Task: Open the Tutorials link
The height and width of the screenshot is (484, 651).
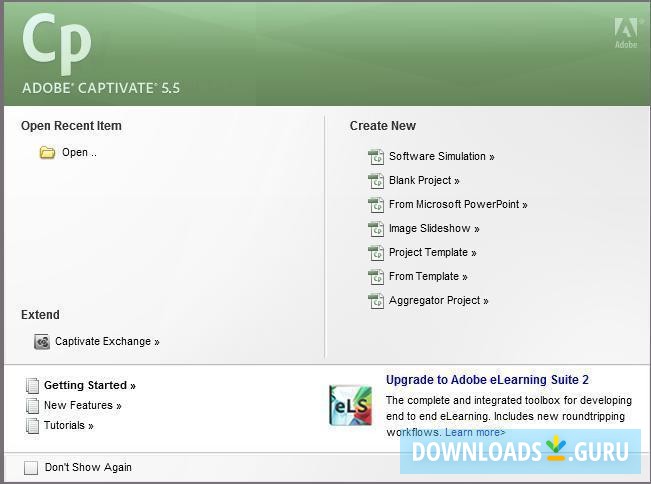Action: coord(69,425)
